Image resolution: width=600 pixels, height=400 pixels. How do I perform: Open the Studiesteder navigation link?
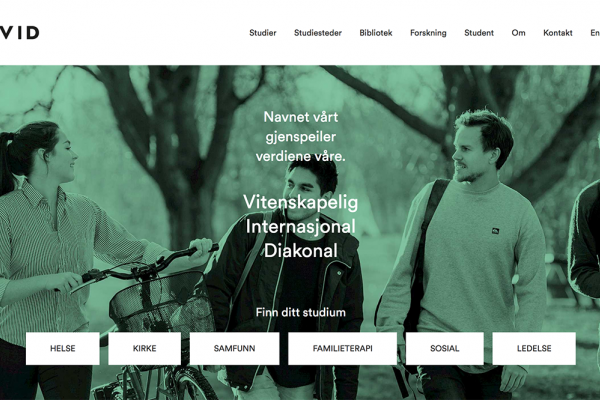[318, 33]
